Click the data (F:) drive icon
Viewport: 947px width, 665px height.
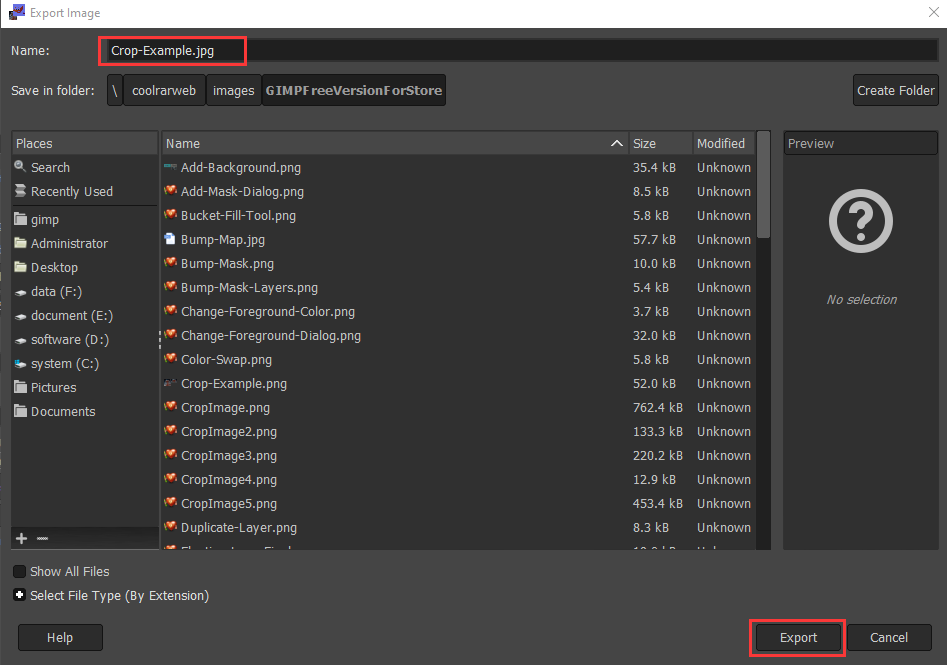click(20, 291)
